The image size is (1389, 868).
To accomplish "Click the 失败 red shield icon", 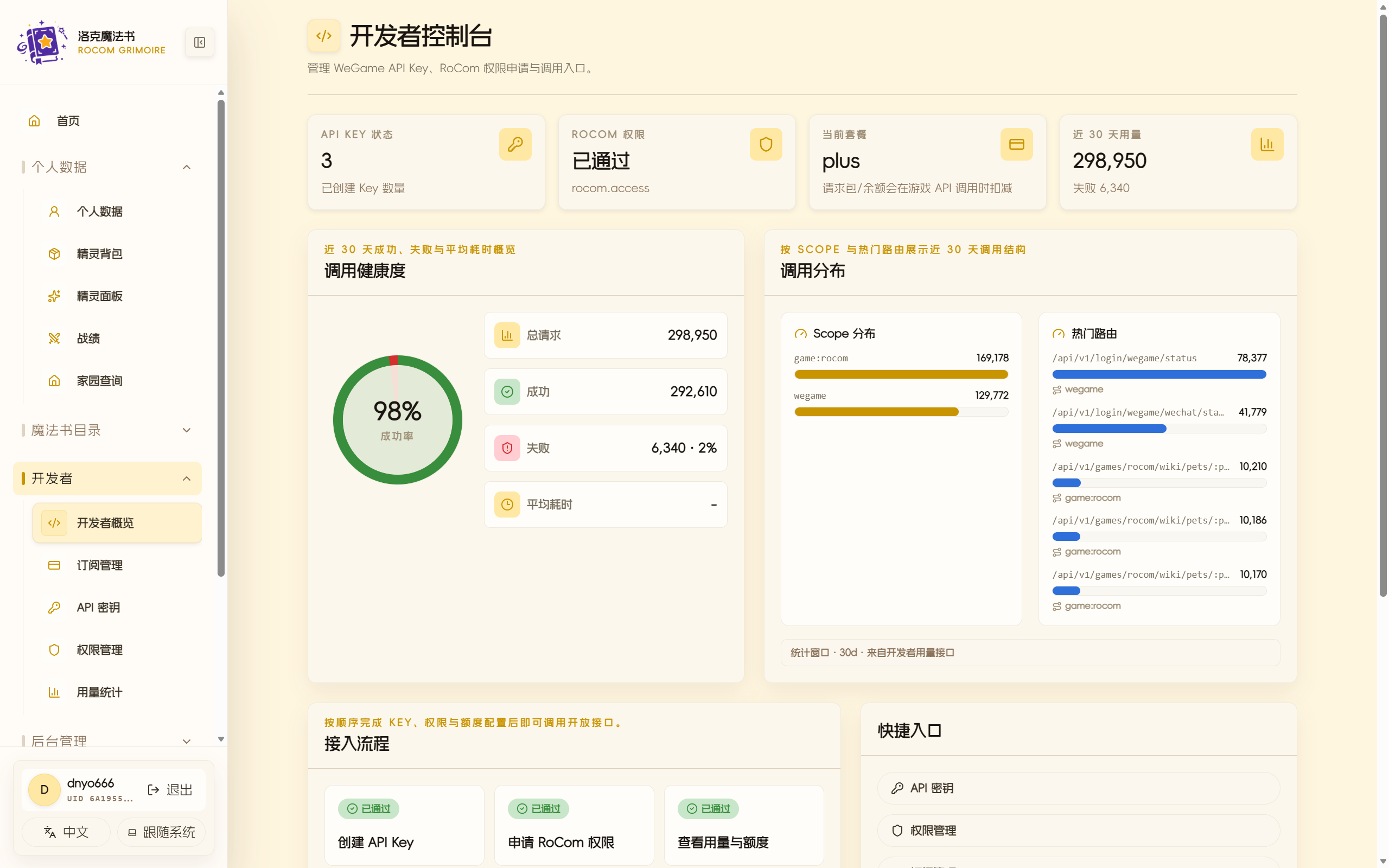I will pos(507,448).
